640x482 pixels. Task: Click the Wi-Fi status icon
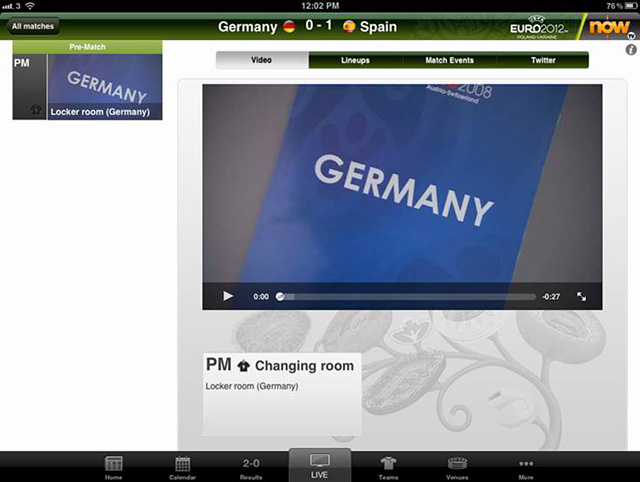pyautogui.click(x=30, y=6)
